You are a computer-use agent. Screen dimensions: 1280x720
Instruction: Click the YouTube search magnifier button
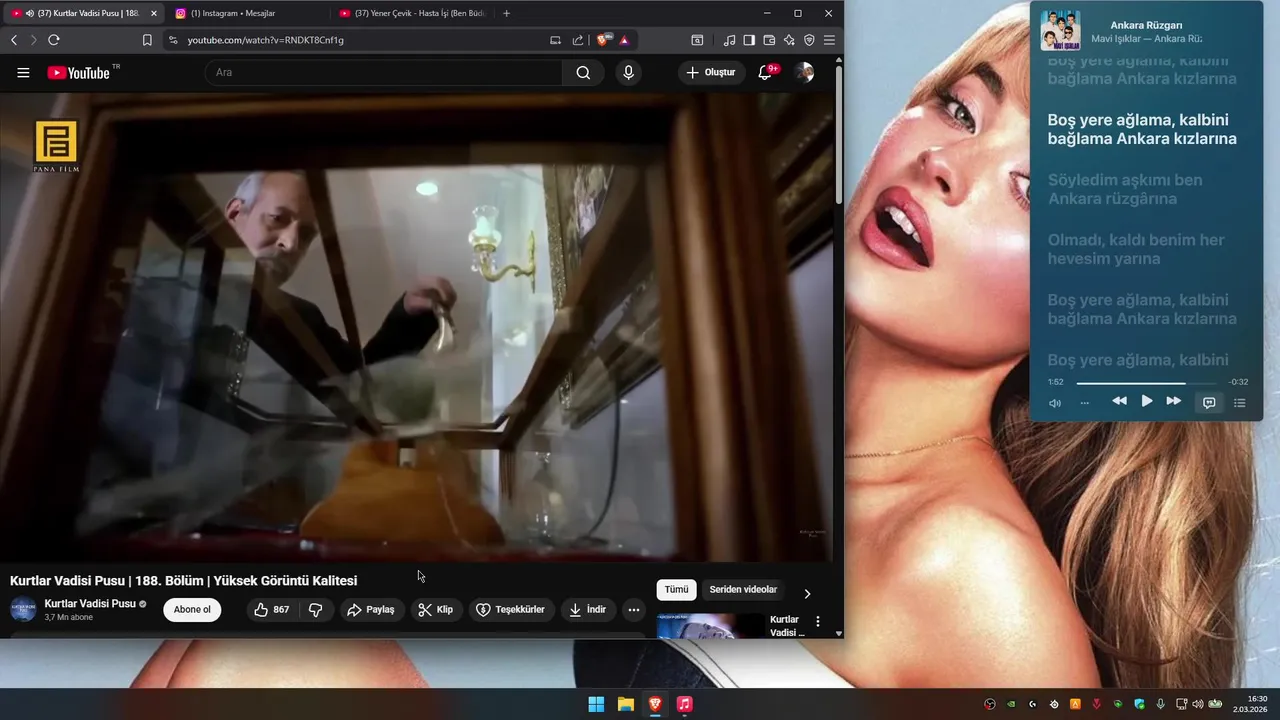(x=583, y=72)
